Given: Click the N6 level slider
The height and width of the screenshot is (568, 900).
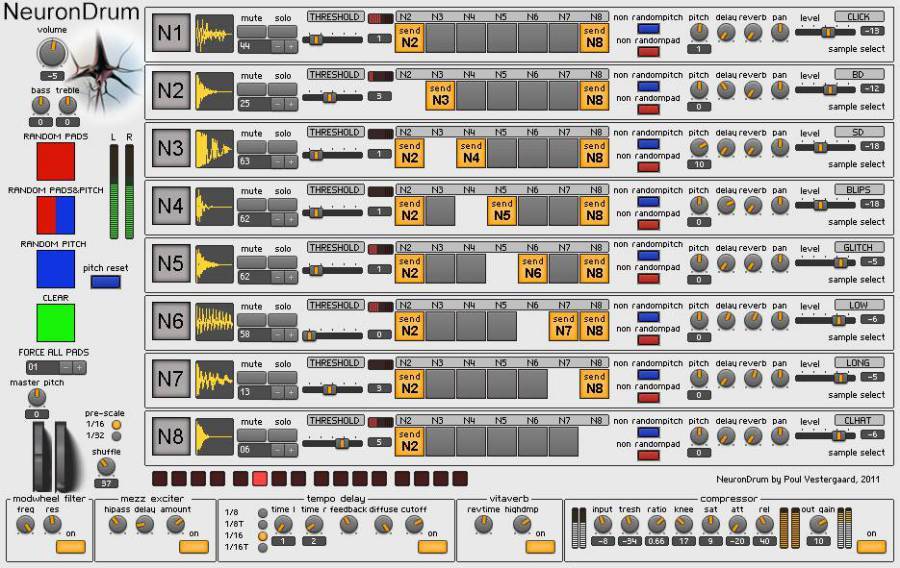Looking at the screenshot, I should tap(826, 319).
